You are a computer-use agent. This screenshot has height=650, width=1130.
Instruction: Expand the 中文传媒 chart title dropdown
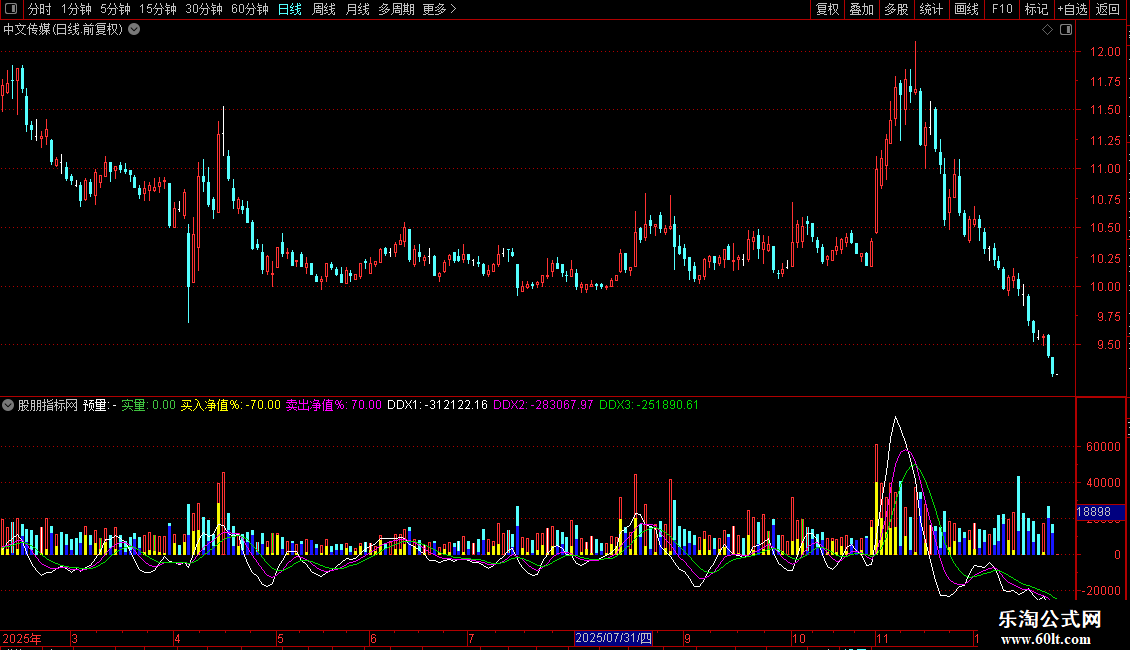click(134, 29)
